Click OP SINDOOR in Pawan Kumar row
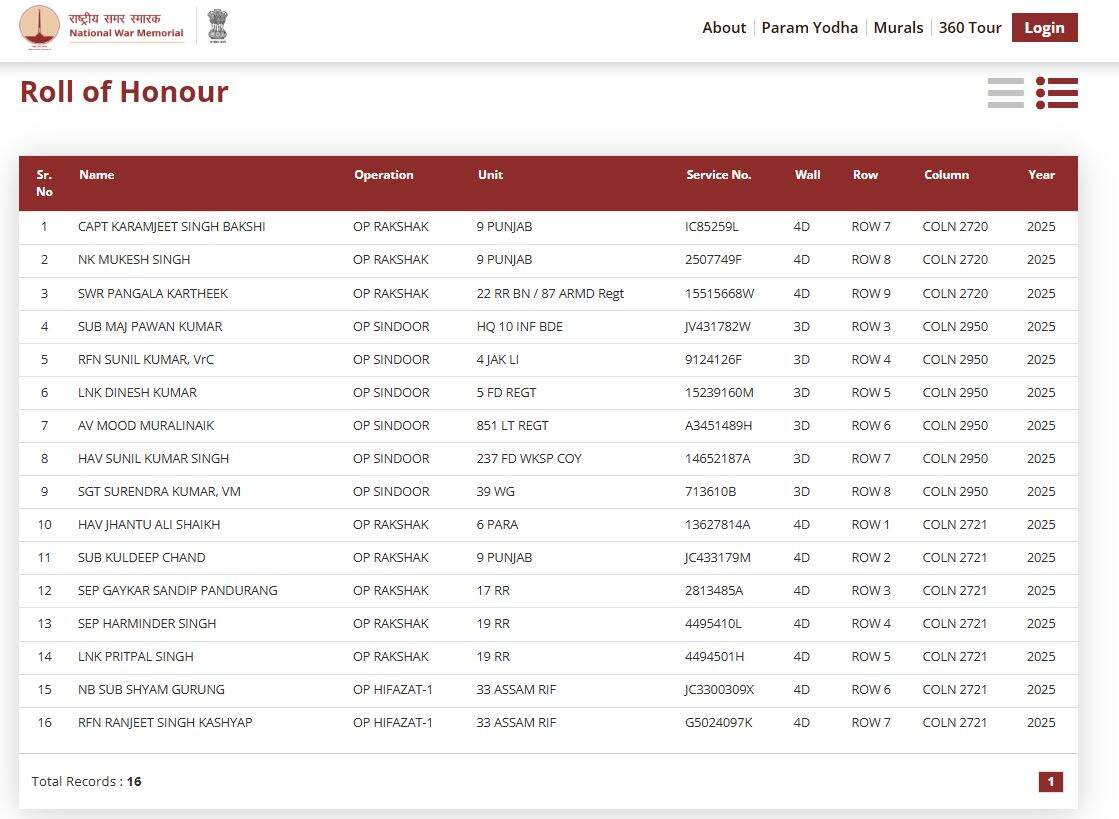Viewport: 1119px width, 819px height. 391,327
